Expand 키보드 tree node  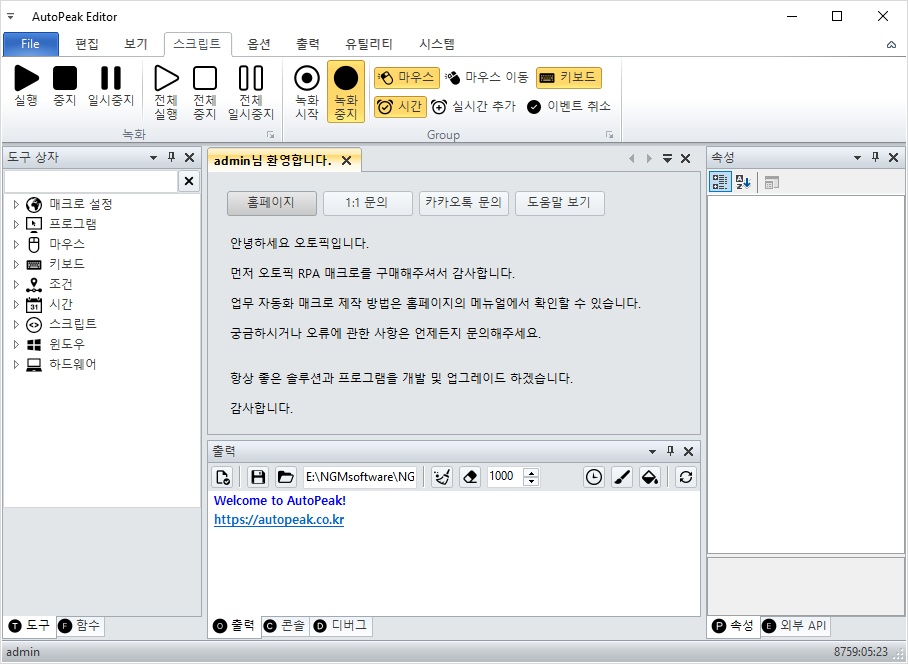[x=16, y=264]
